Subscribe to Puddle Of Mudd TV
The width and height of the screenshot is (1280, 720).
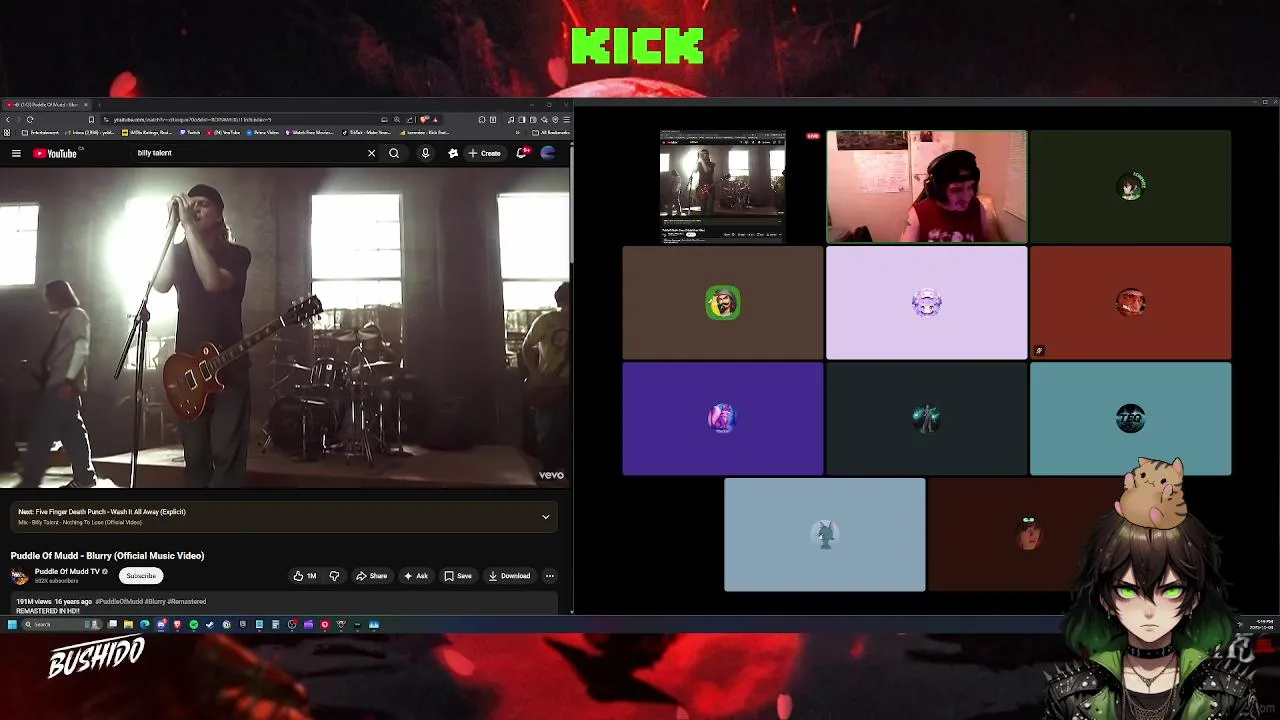pos(141,576)
